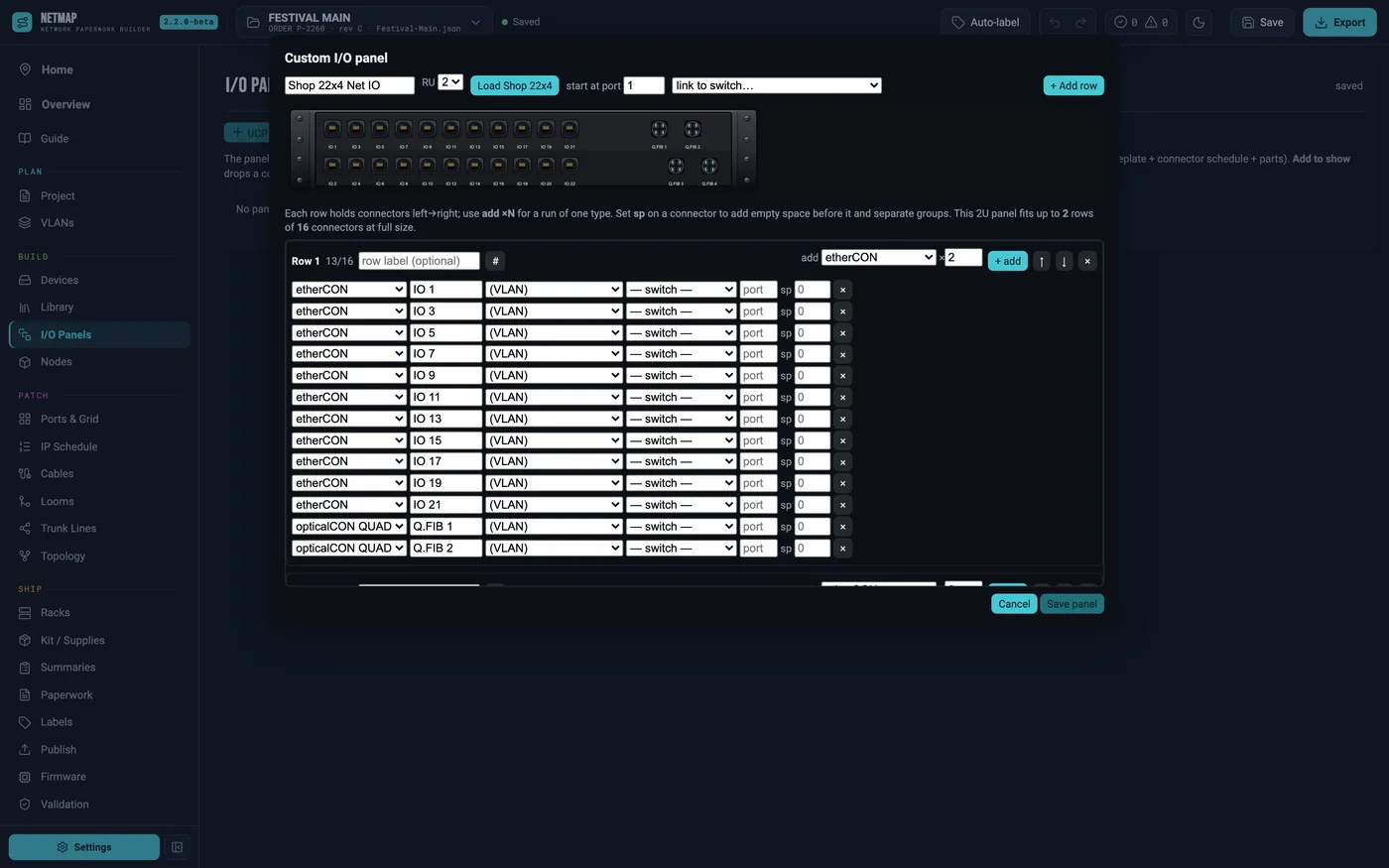Remove the IO 21 connector row
Viewport: 1389px width, 868px height.
(x=842, y=505)
